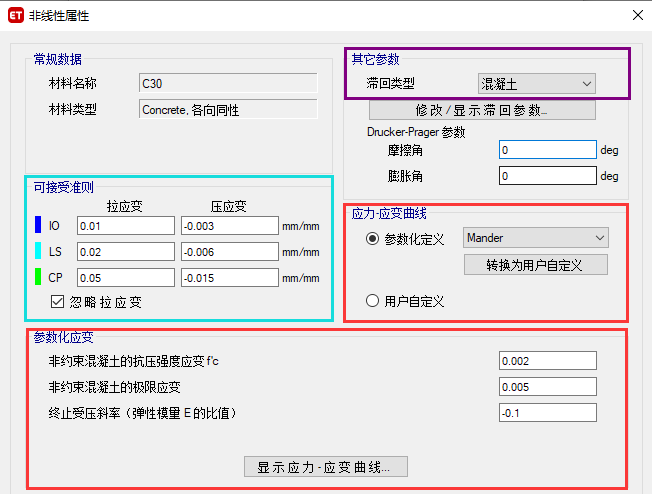The image size is (652, 494).
Task: Click the blue IO color swatch
Action: tap(38, 225)
